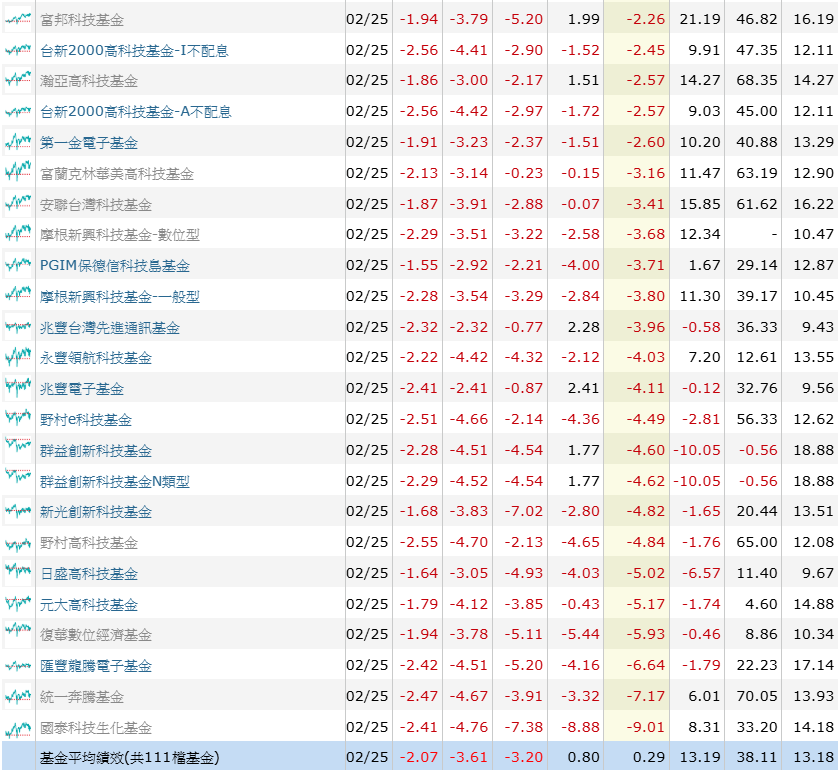Image resolution: width=838 pixels, height=770 pixels.
Task: Select the 1.67 value for PGIM保德信科技島基金
Action: click(704, 265)
